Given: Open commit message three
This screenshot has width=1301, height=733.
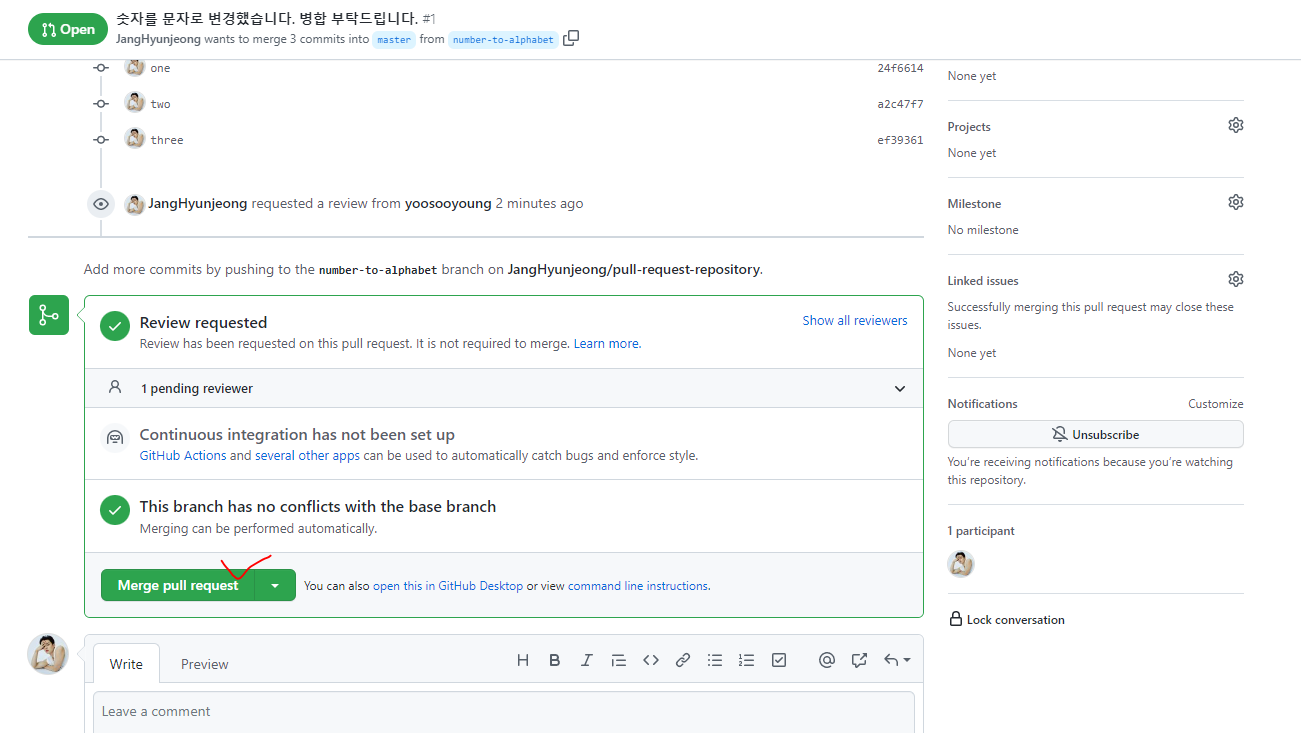Looking at the screenshot, I should 167,140.
